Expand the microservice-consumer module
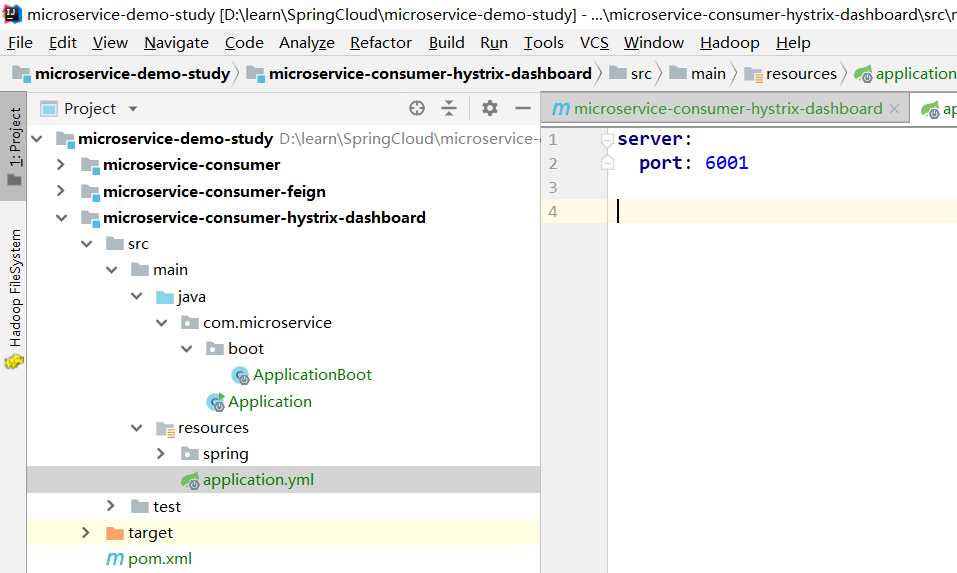Viewport: 957px width, 573px height. (x=60, y=165)
